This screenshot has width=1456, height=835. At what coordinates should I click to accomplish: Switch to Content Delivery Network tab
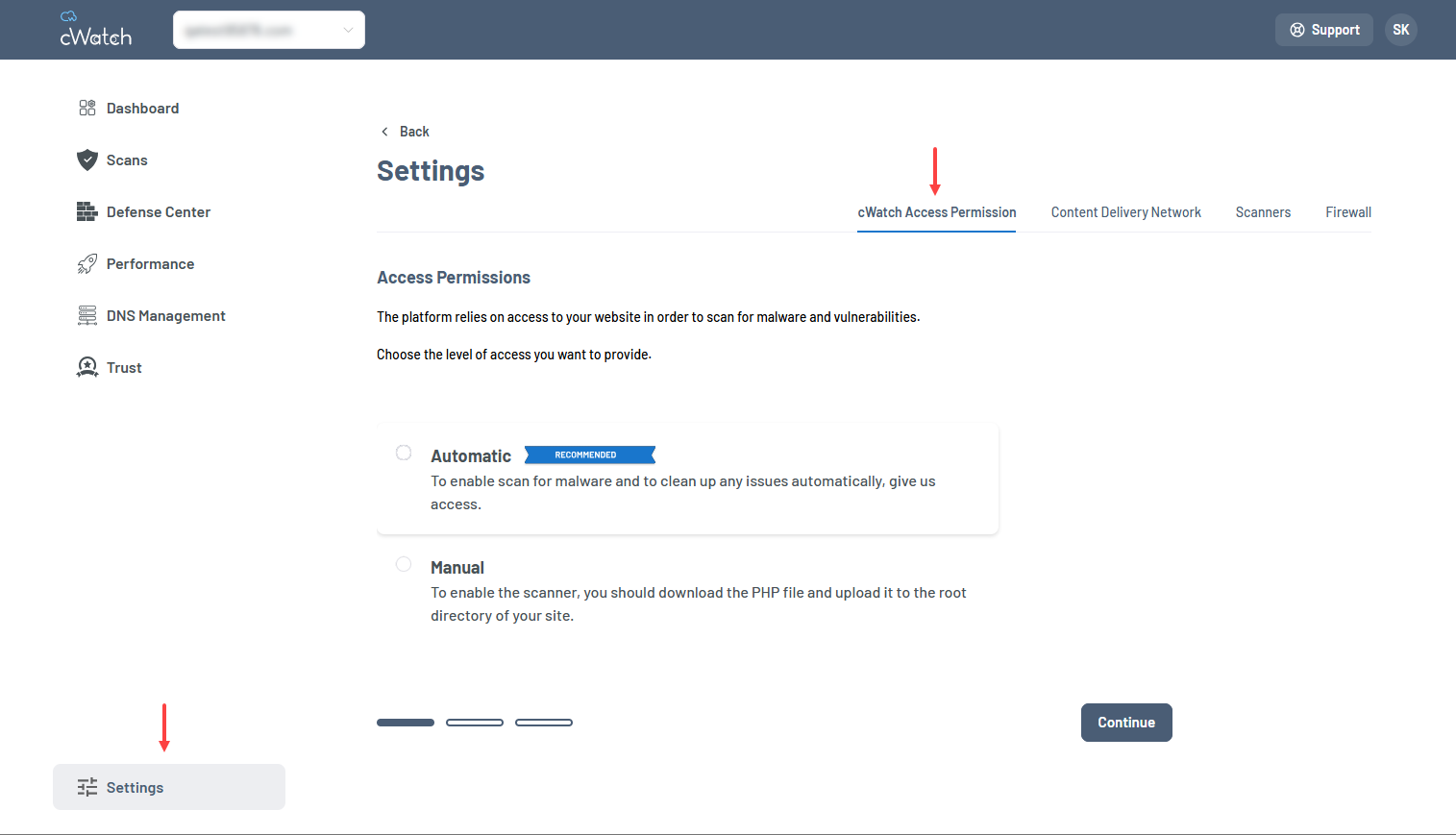coord(1126,212)
